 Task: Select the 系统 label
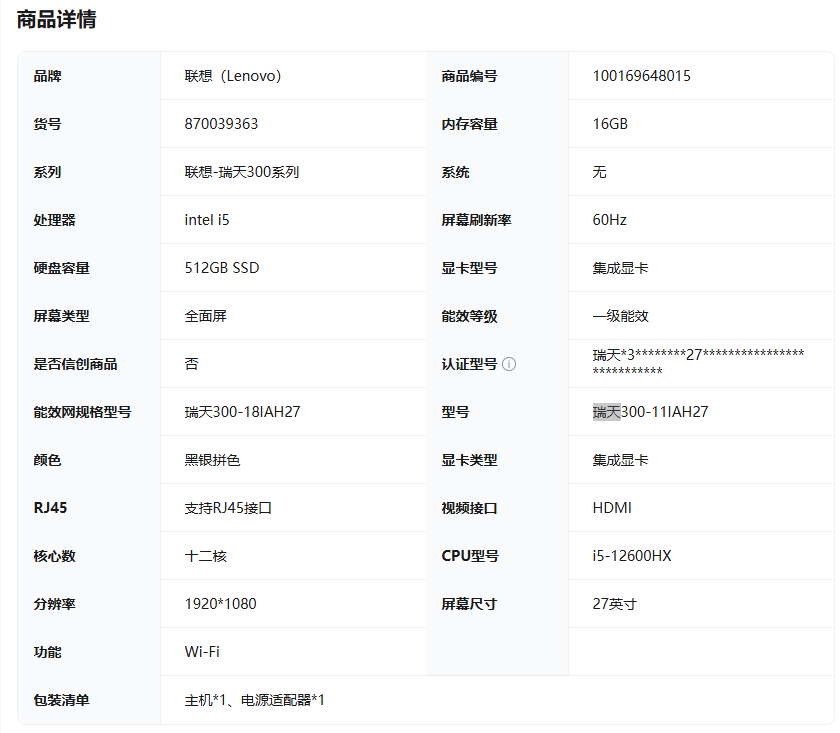tap(455, 172)
